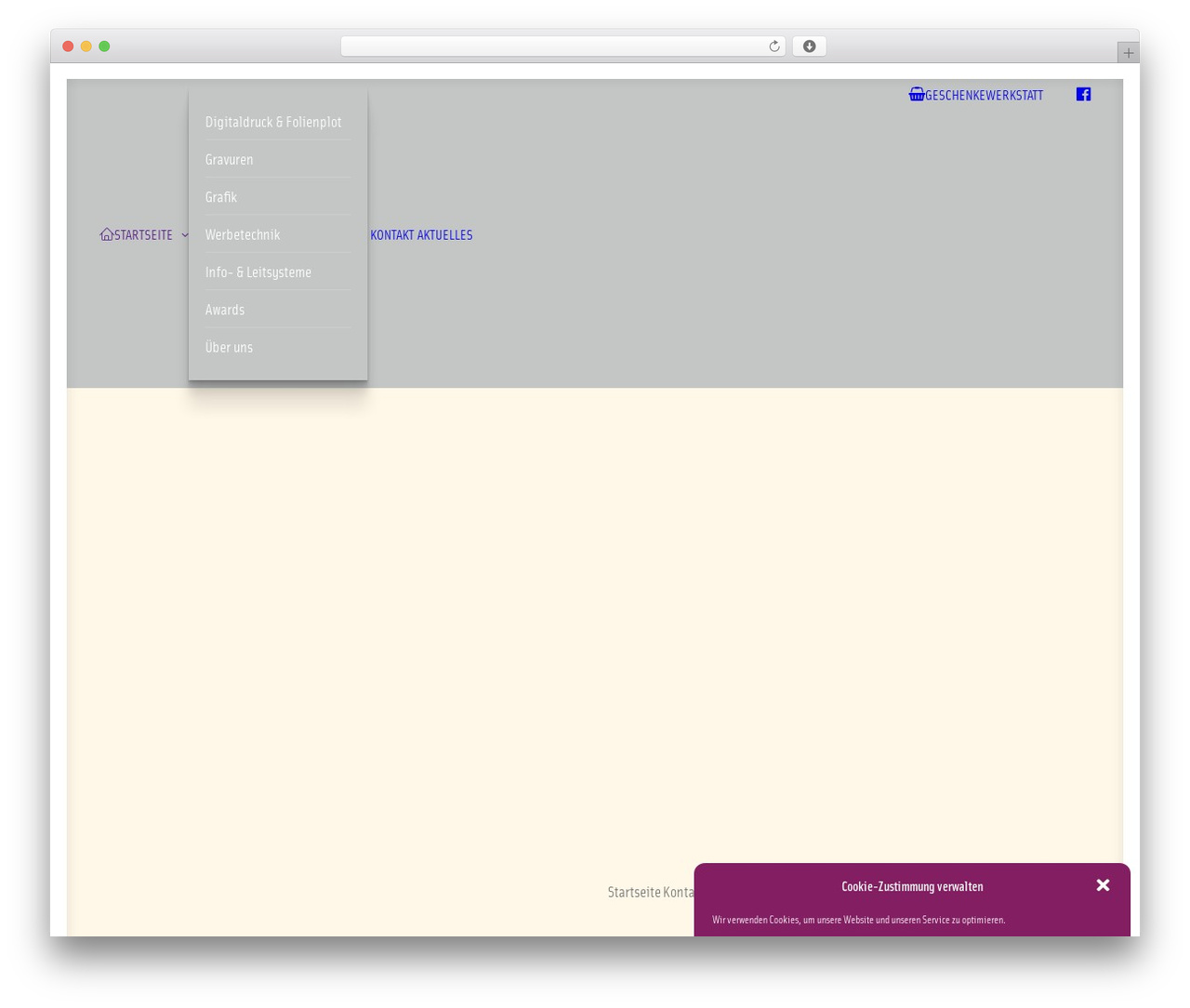1190x1008 pixels.
Task: Click the 'Cookie-Zustimmung verwalten' banner heading
Action: point(912,886)
